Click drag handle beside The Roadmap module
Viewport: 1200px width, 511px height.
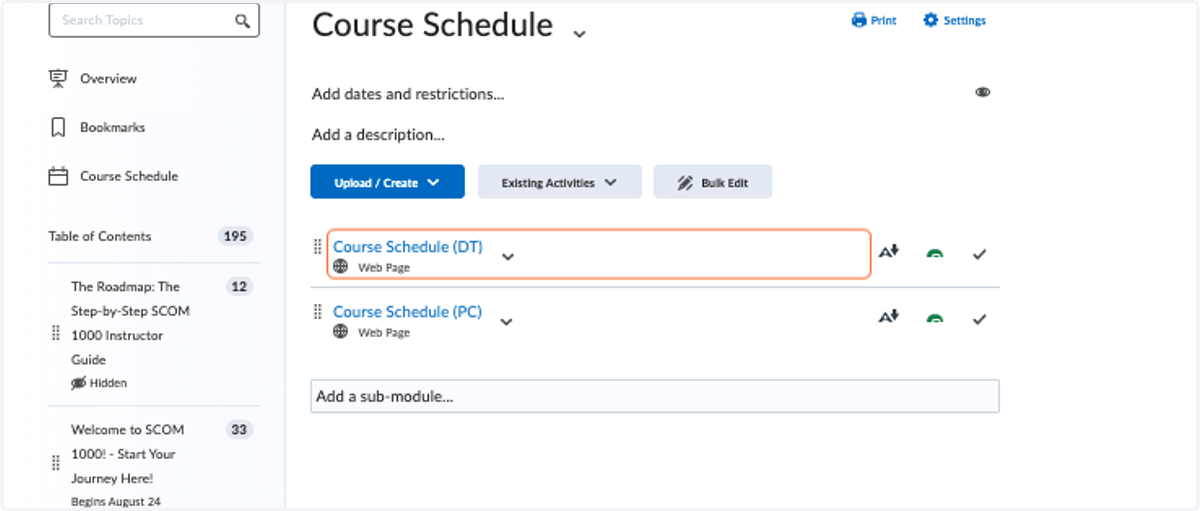pyautogui.click(x=55, y=335)
